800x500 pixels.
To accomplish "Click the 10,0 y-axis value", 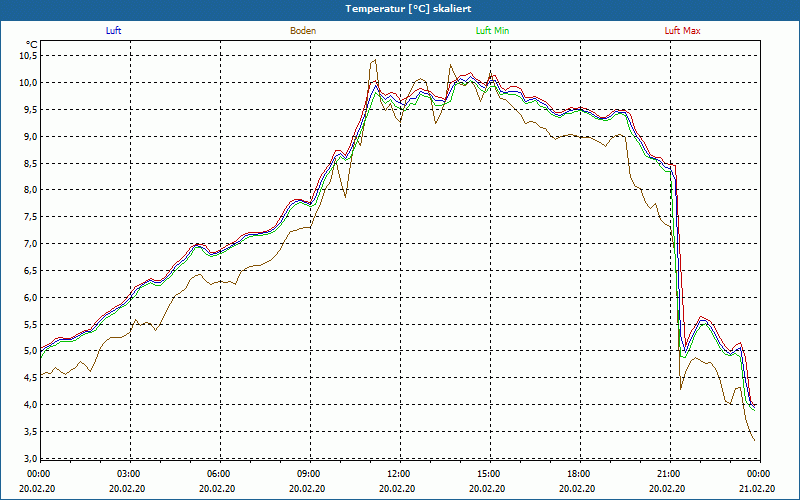I will pyautogui.click(x=28, y=82).
